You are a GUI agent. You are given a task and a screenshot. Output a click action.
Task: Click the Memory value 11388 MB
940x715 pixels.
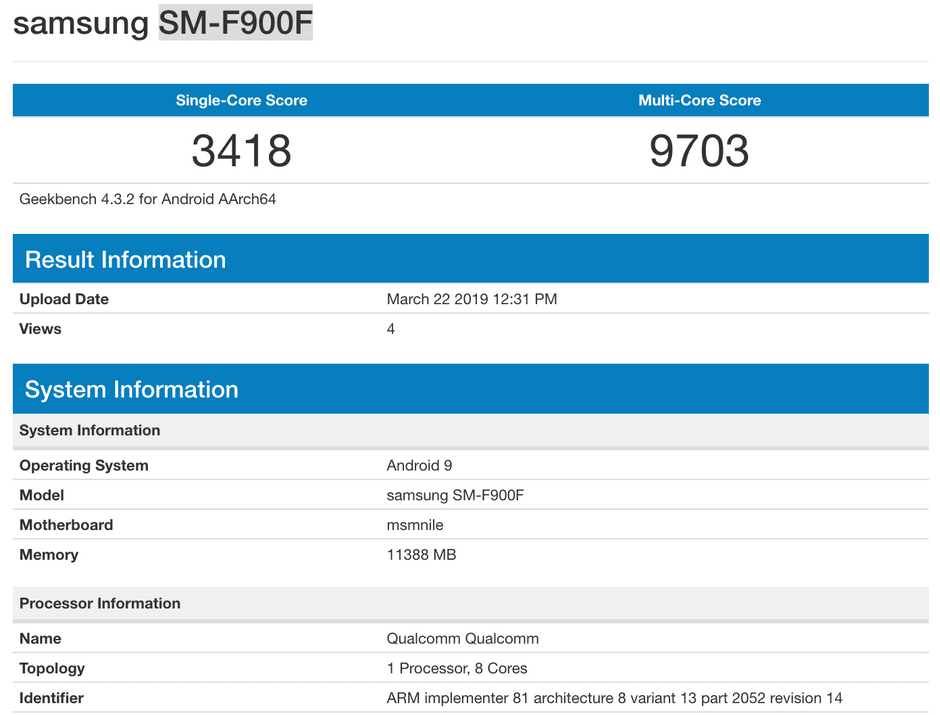coord(421,555)
